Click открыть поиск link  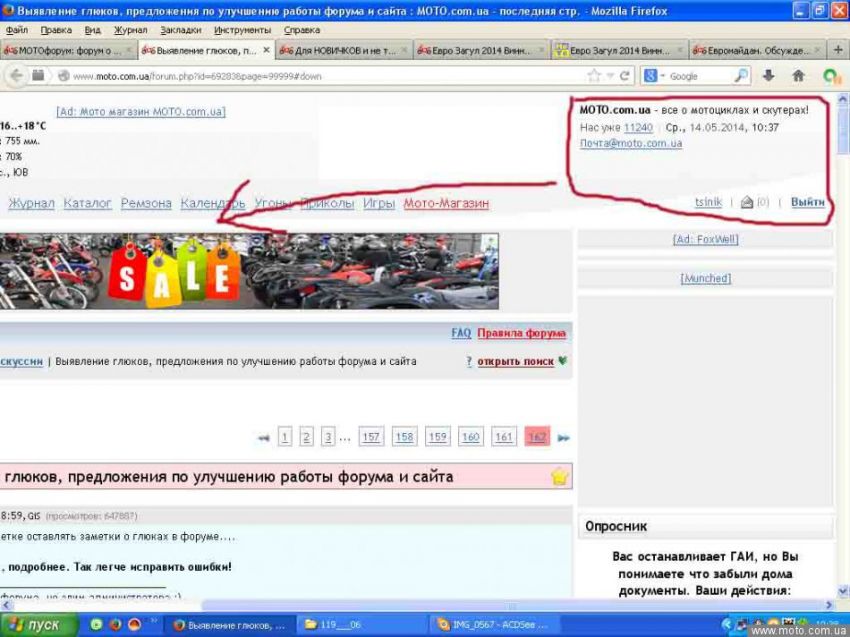point(516,362)
